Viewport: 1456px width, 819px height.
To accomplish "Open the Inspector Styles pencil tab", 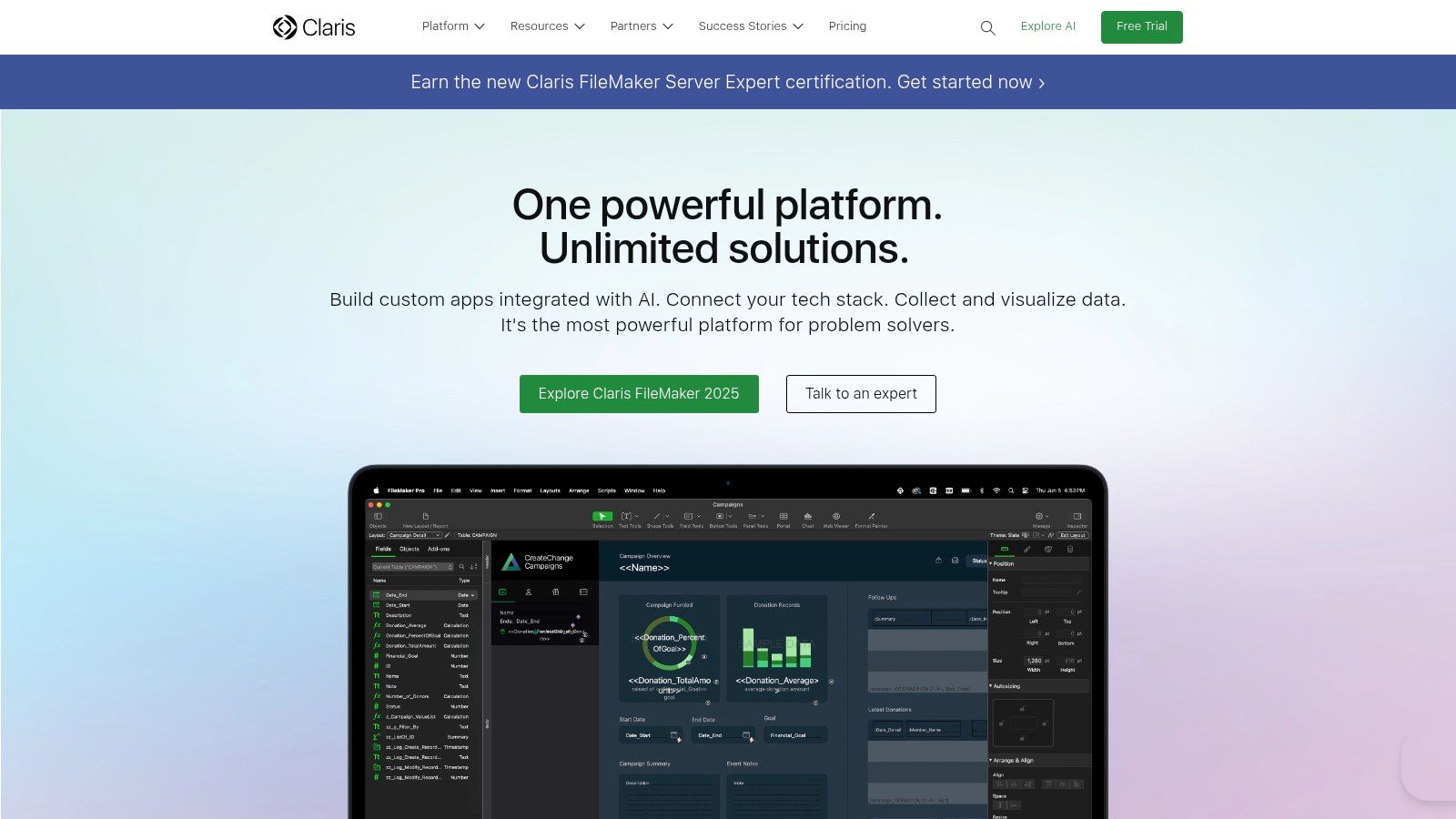I will coord(1026,550).
